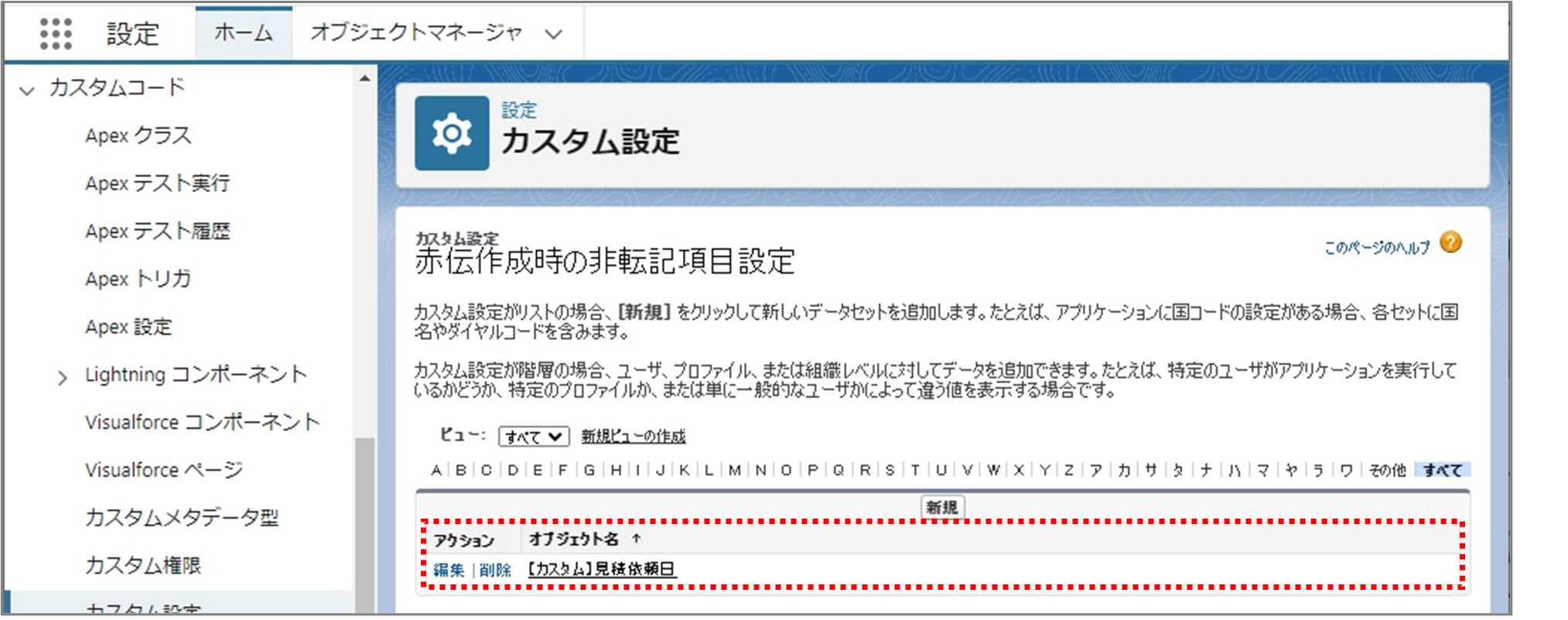Open Apex クラス in sidebar
The width and height of the screenshot is (1568, 620).
point(138,135)
